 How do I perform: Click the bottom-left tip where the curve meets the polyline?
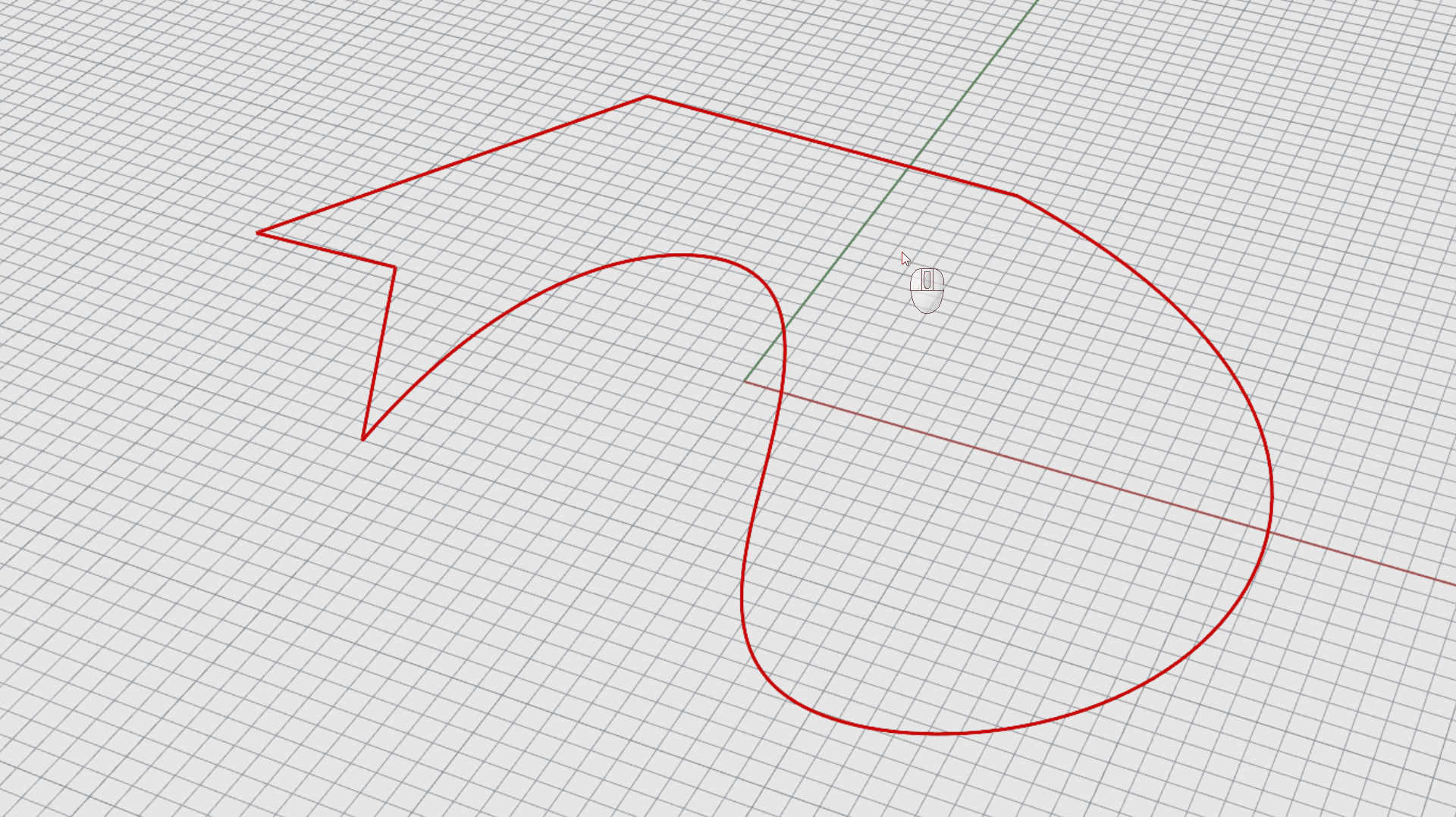coord(363,439)
